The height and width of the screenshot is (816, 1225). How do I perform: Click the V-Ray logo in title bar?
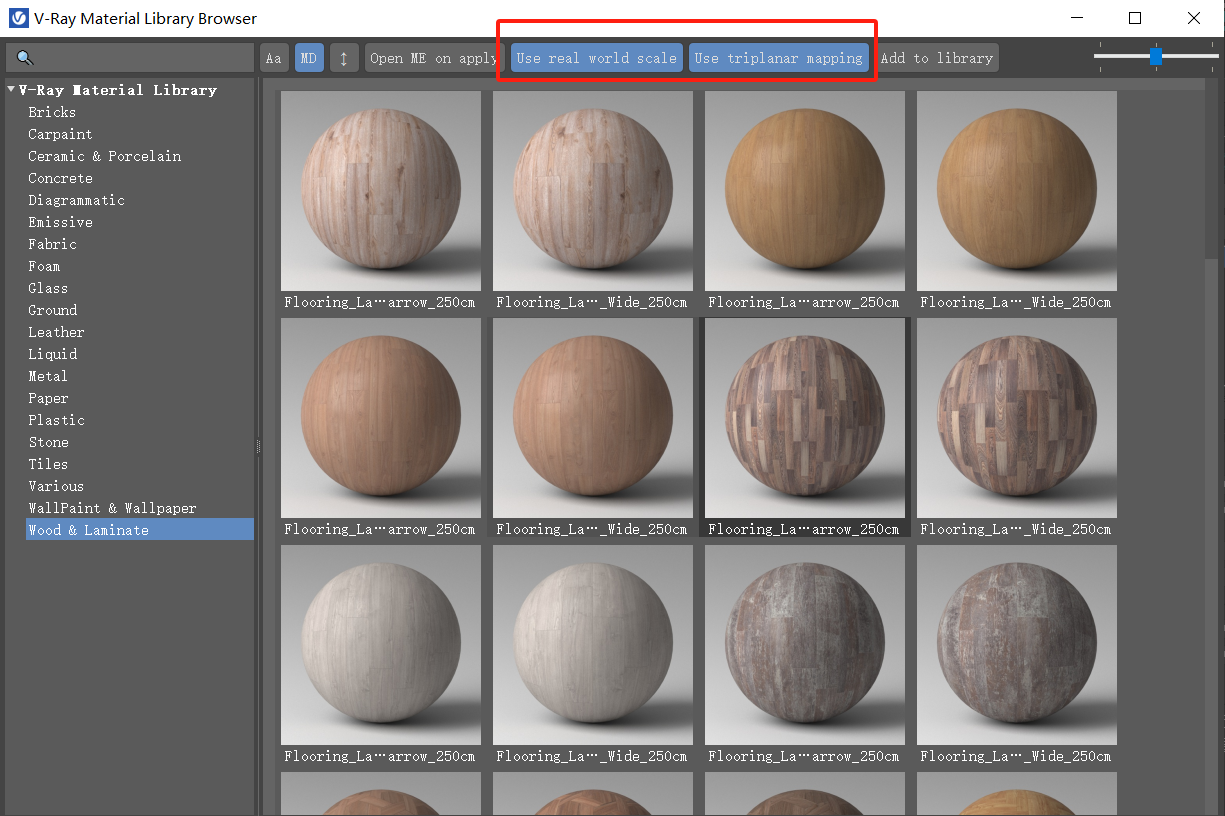(18, 18)
